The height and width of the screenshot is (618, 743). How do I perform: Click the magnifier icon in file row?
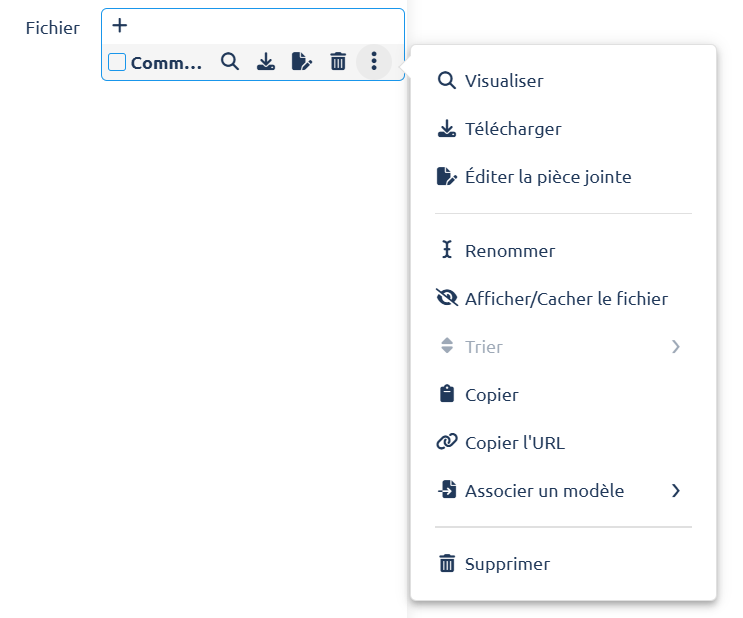click(230, 62)
